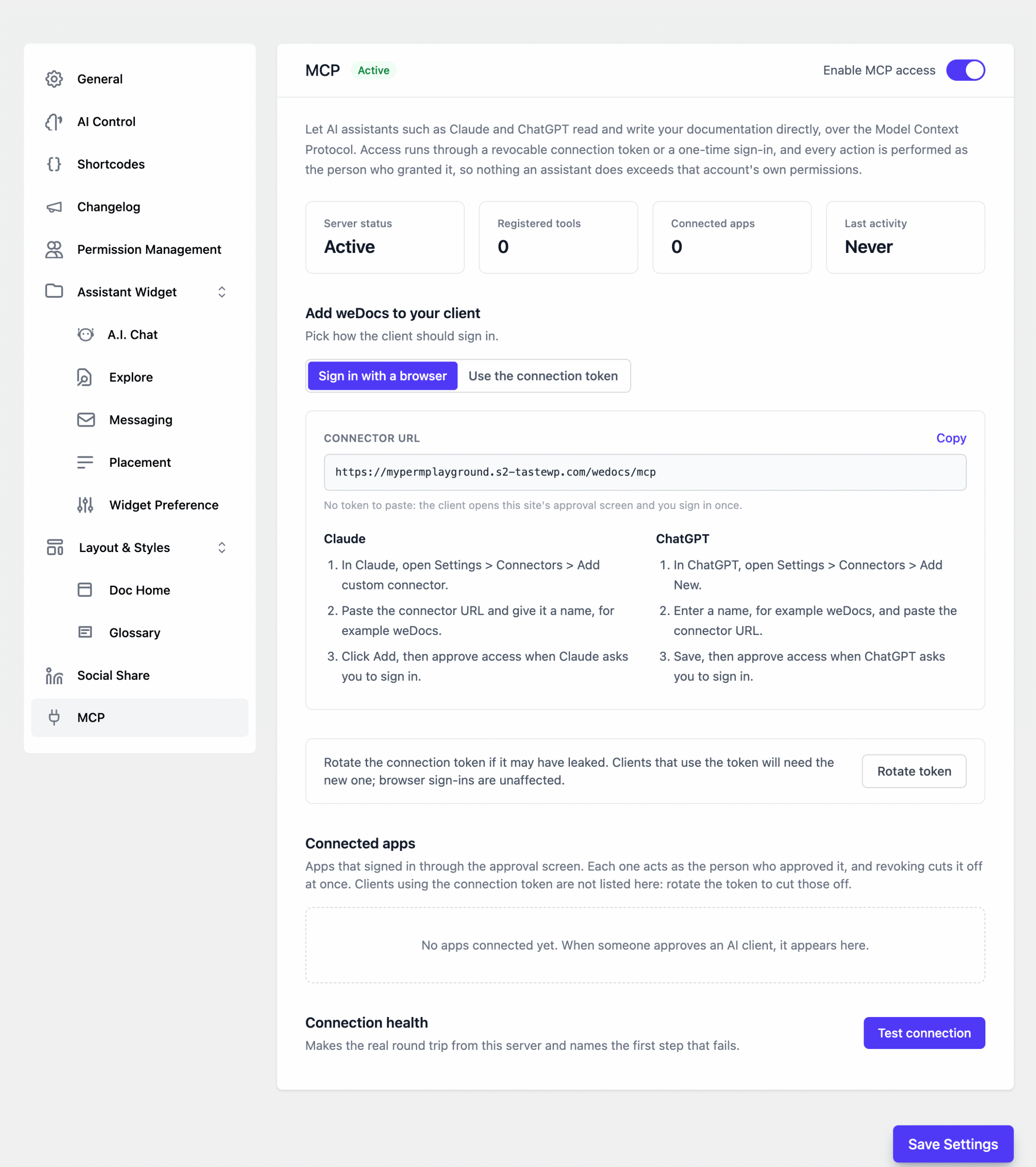Click the Messaging envelope icon
The height and width of the screenshot is (1167, 1036).
click(x=86, y=420)
